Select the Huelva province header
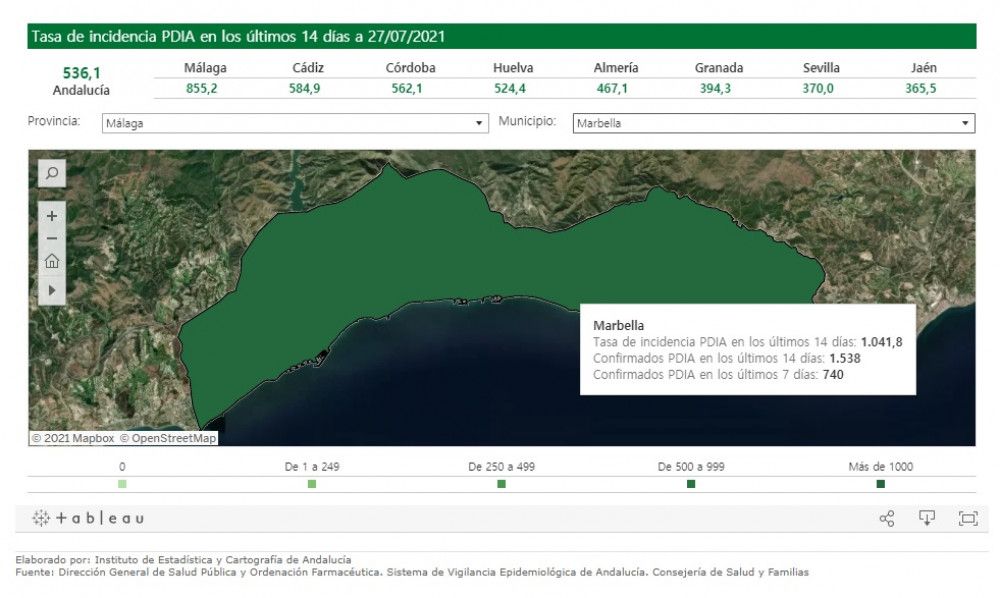Screen dimensions: 1000x598 click(x=513, y=68)
